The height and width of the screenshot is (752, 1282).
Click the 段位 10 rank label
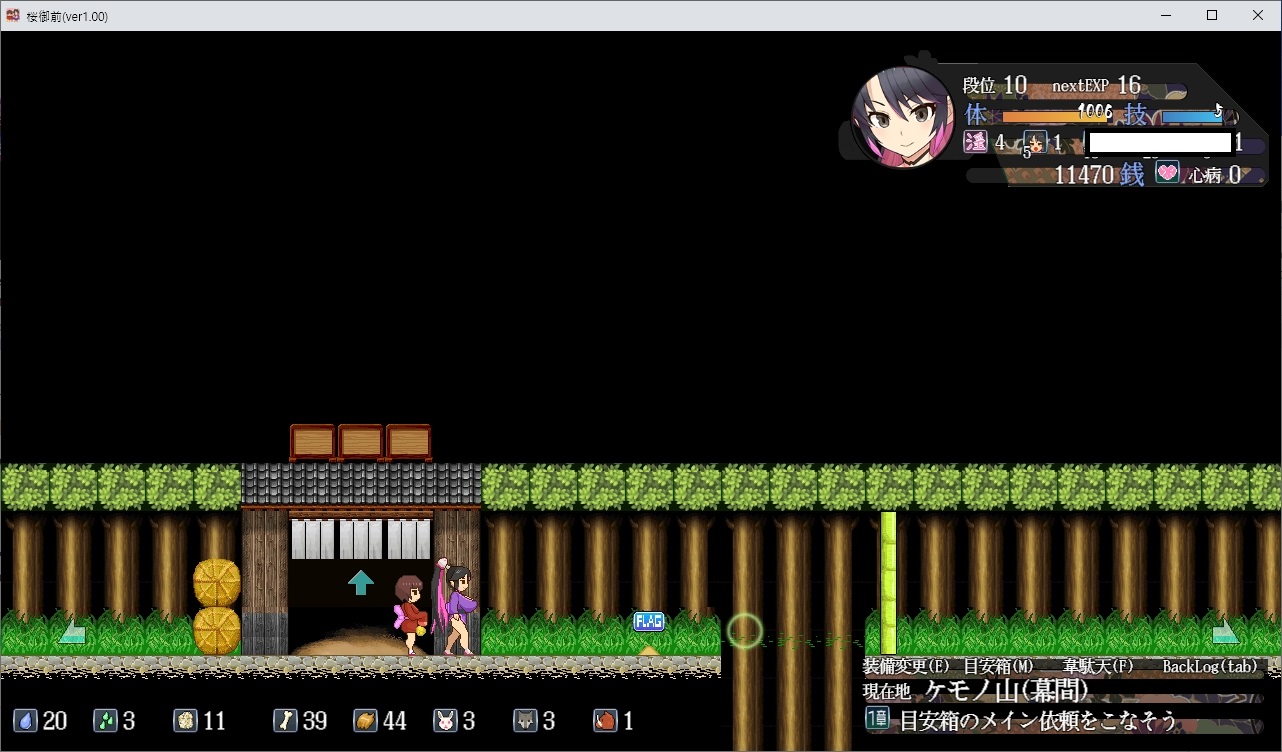(995, 86)
